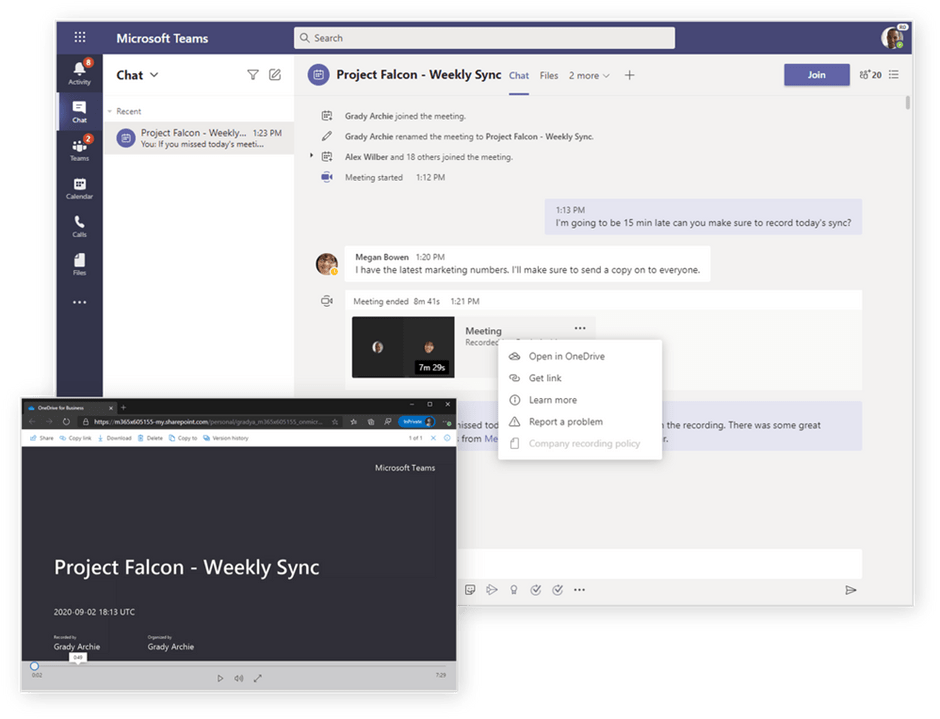Click the filter chats icon
Screen dimensions: 940x719
[253, 75]
